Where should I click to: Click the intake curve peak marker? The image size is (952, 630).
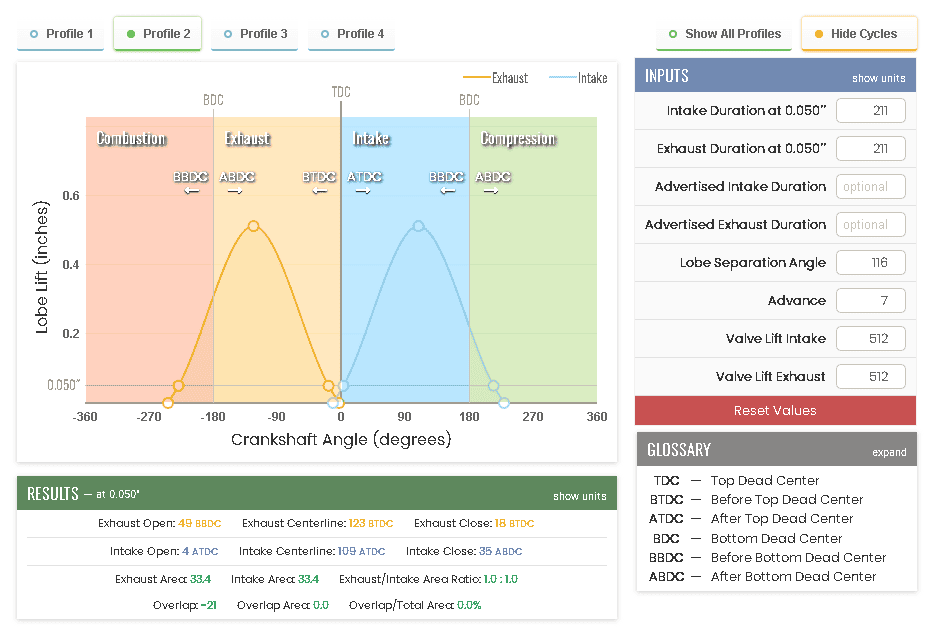[x=418, y=226]
